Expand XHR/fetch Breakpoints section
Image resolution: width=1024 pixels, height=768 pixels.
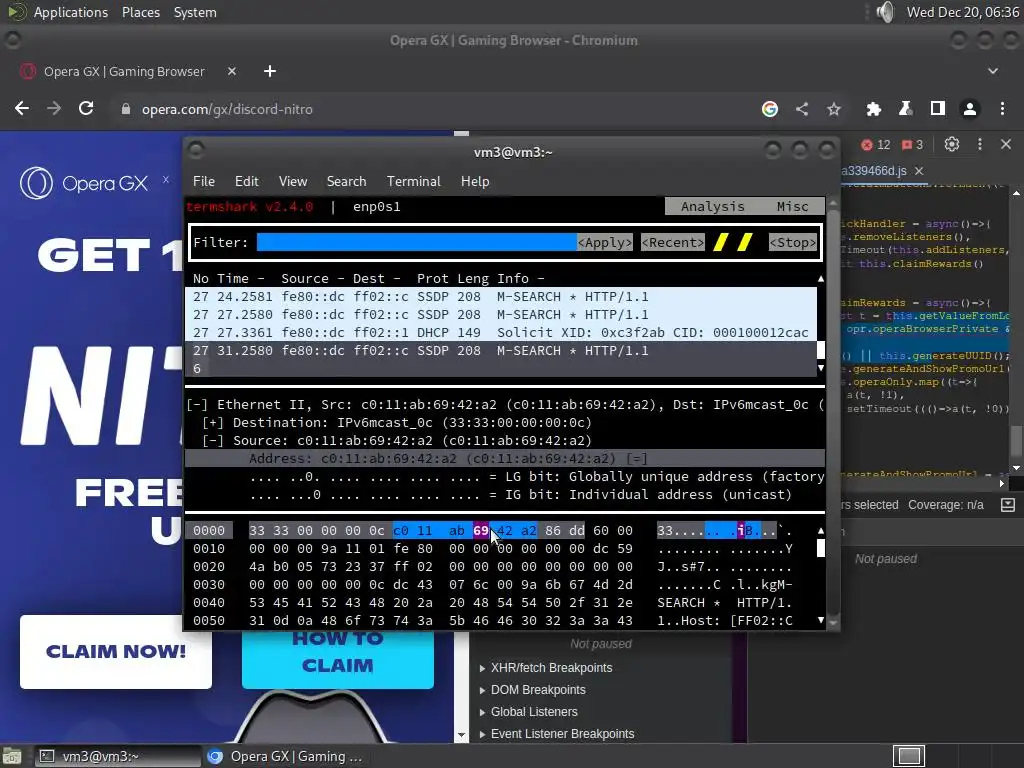(482, 668)
